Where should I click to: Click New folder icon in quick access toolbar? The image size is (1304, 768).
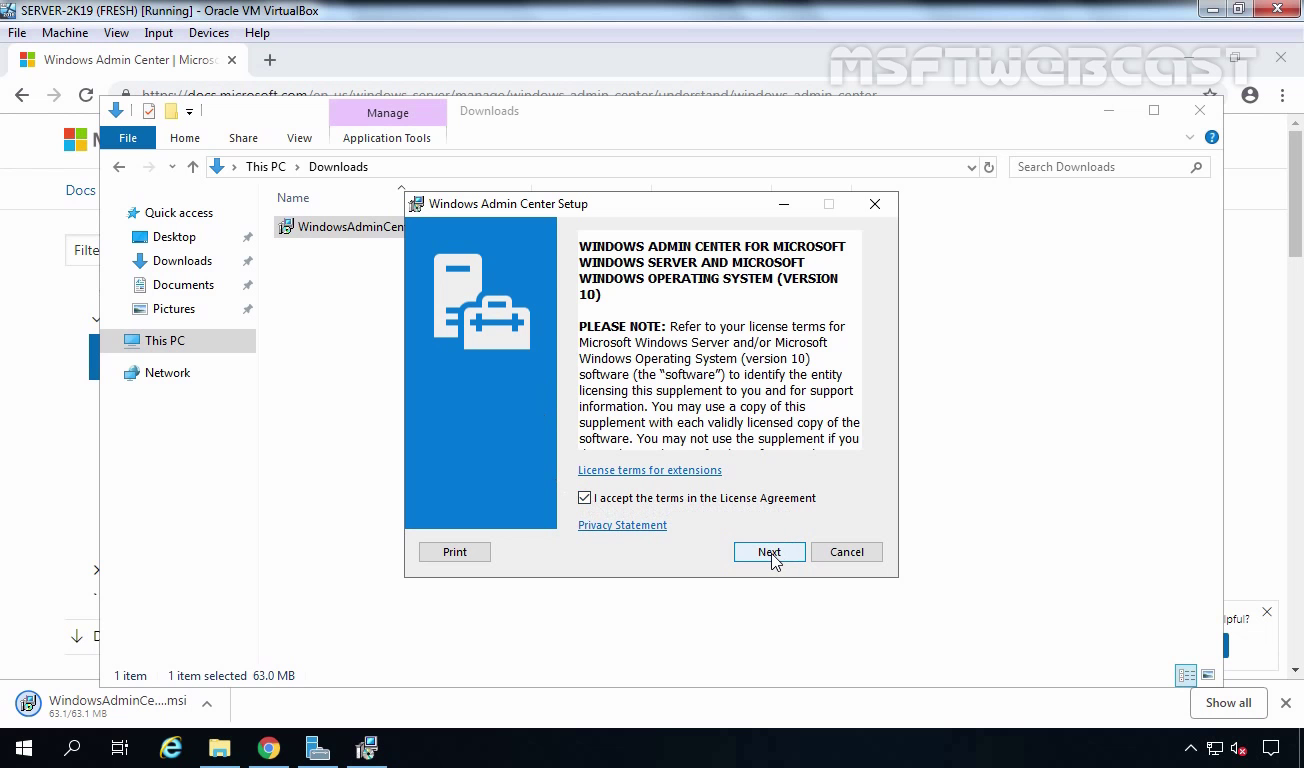click(171, 111)
